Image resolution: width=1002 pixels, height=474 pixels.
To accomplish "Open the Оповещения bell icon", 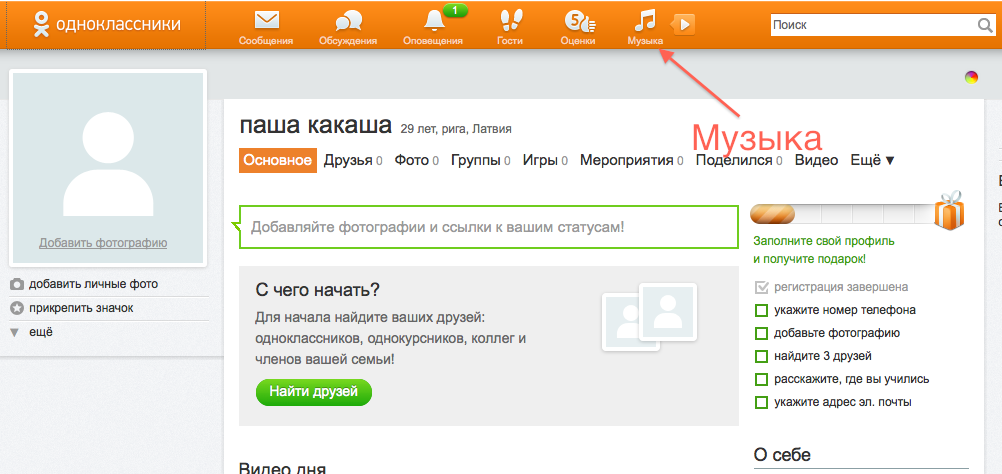I will tap(434, 20).
